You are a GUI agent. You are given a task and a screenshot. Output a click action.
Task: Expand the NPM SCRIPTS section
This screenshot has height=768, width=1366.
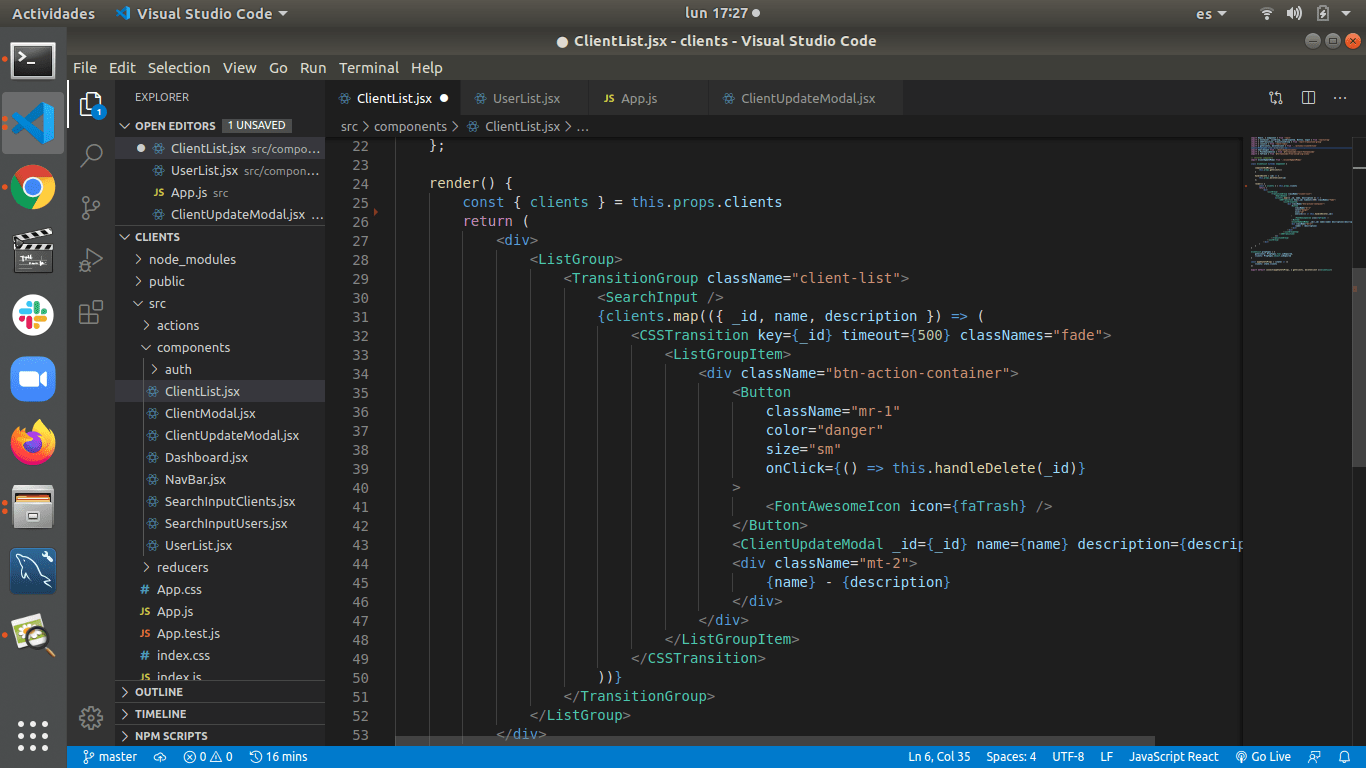(x=171, y=736)
